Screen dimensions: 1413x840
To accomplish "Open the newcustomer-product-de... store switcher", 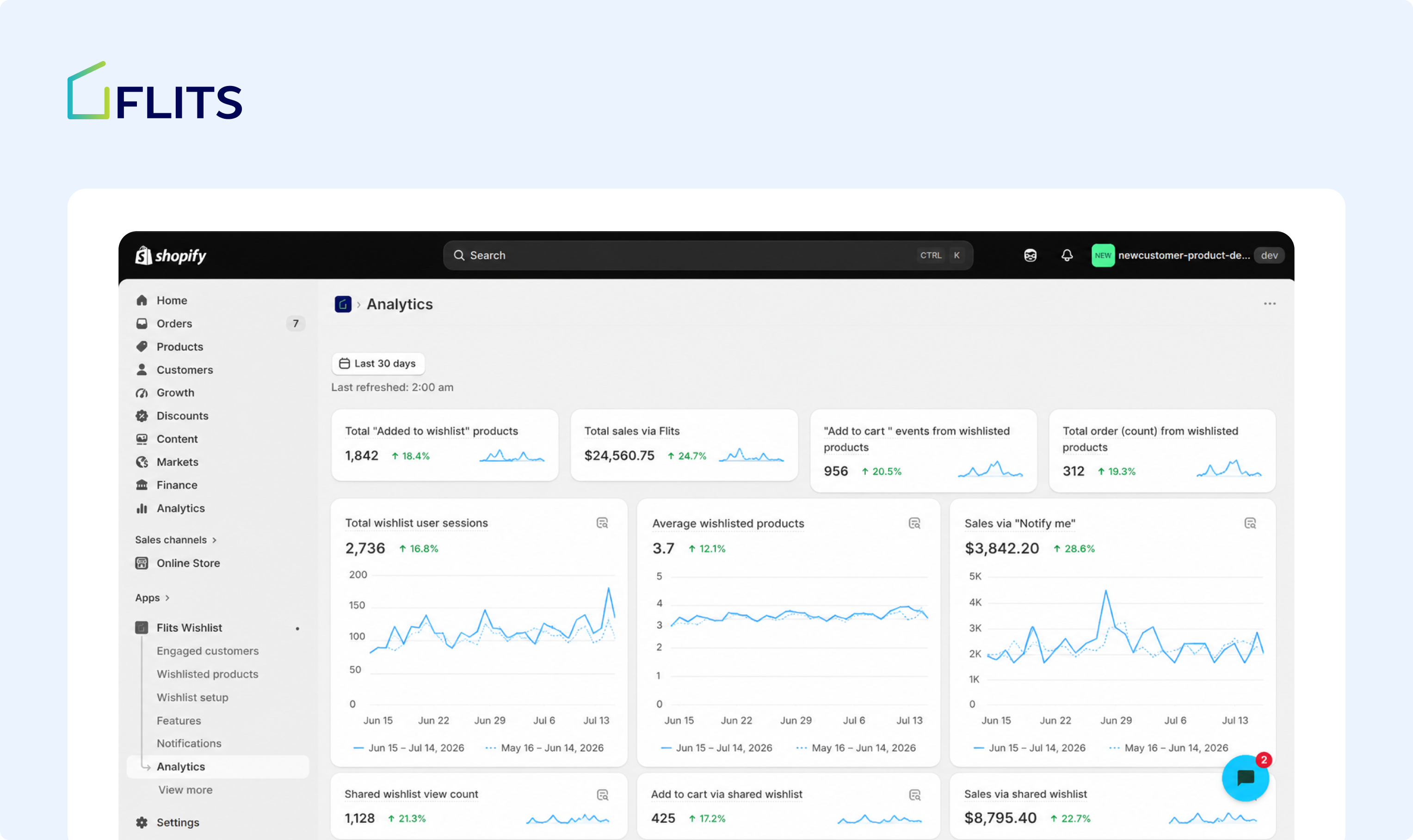I will [1184, 255].
